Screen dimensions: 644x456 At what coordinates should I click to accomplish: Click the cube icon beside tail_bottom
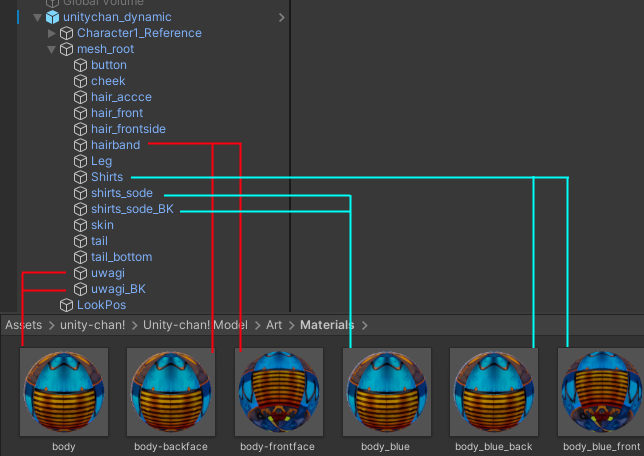point(80,258)
